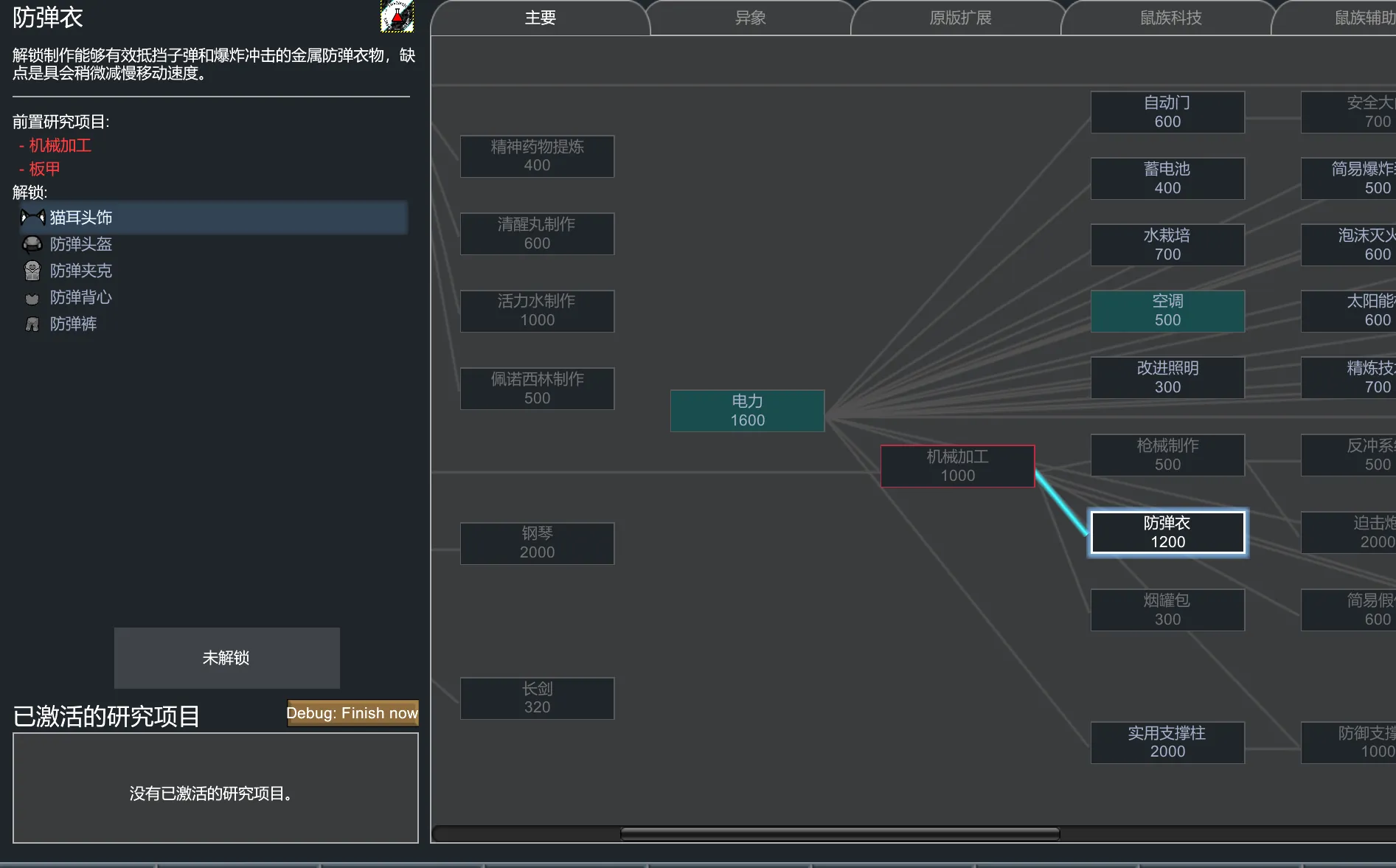This screenshot has height=868, width=1396.
Task: Select the 钢琴 research node
Action: 537,543
